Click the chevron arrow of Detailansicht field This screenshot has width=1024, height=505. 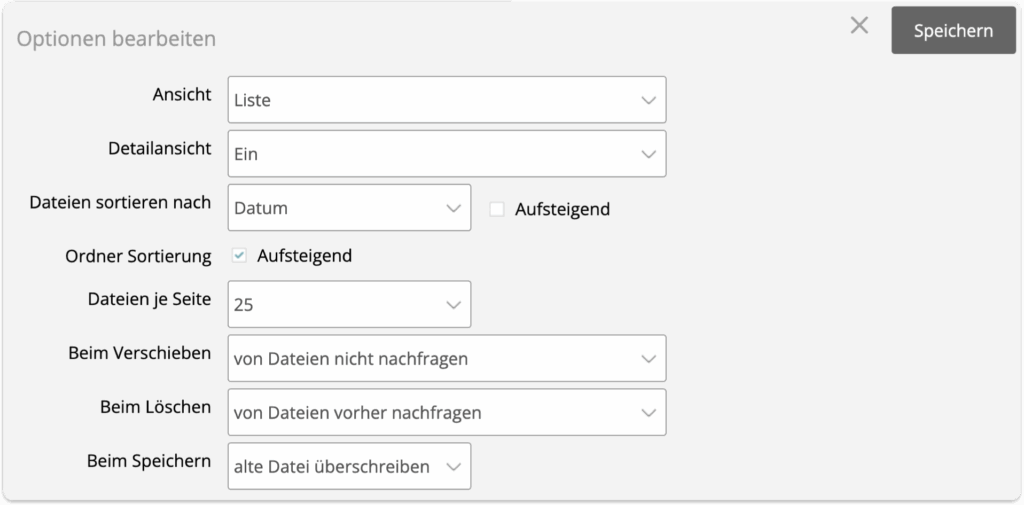[x=648, y=154]
